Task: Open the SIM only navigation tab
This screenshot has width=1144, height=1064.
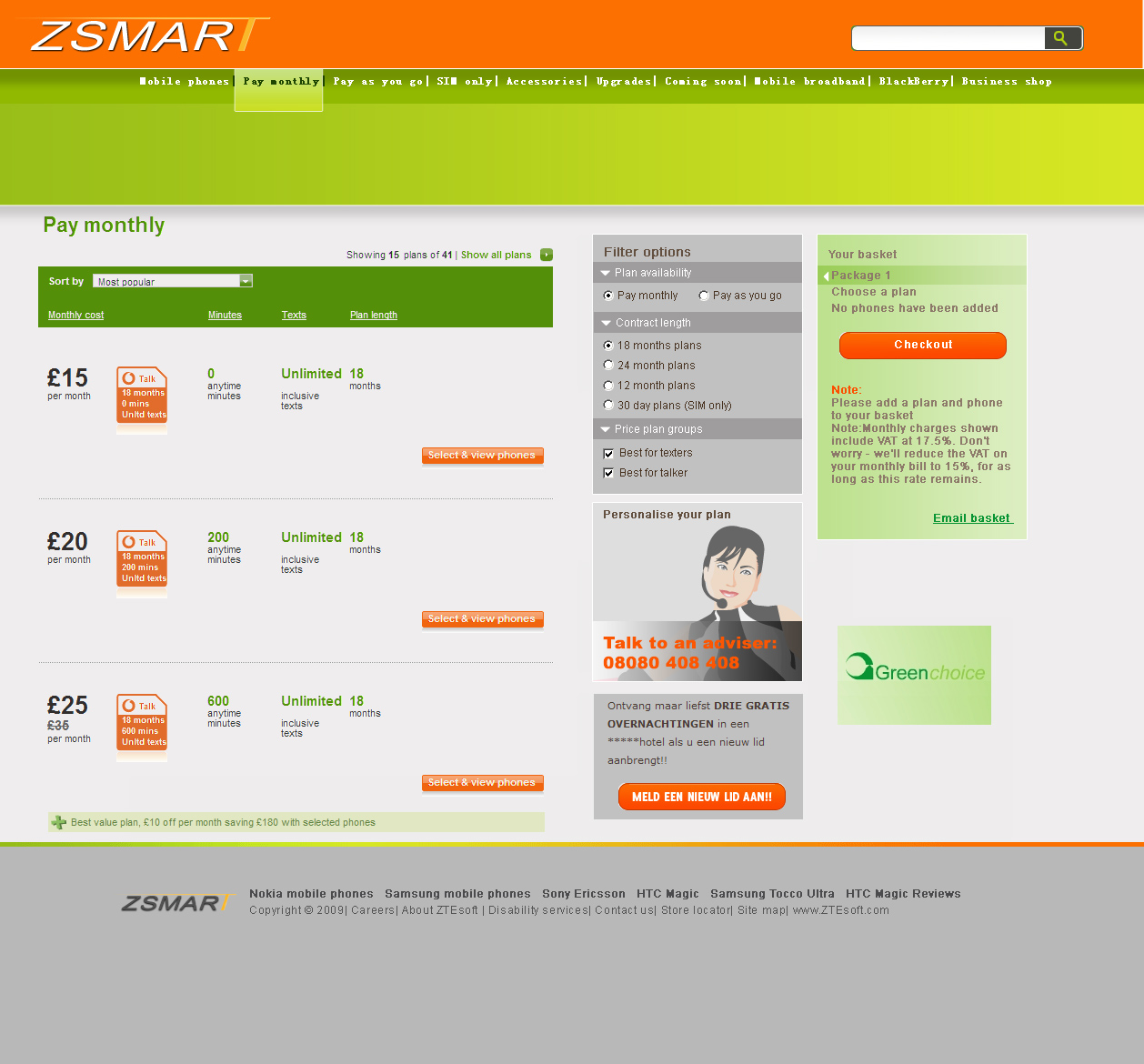Action: 464,82
